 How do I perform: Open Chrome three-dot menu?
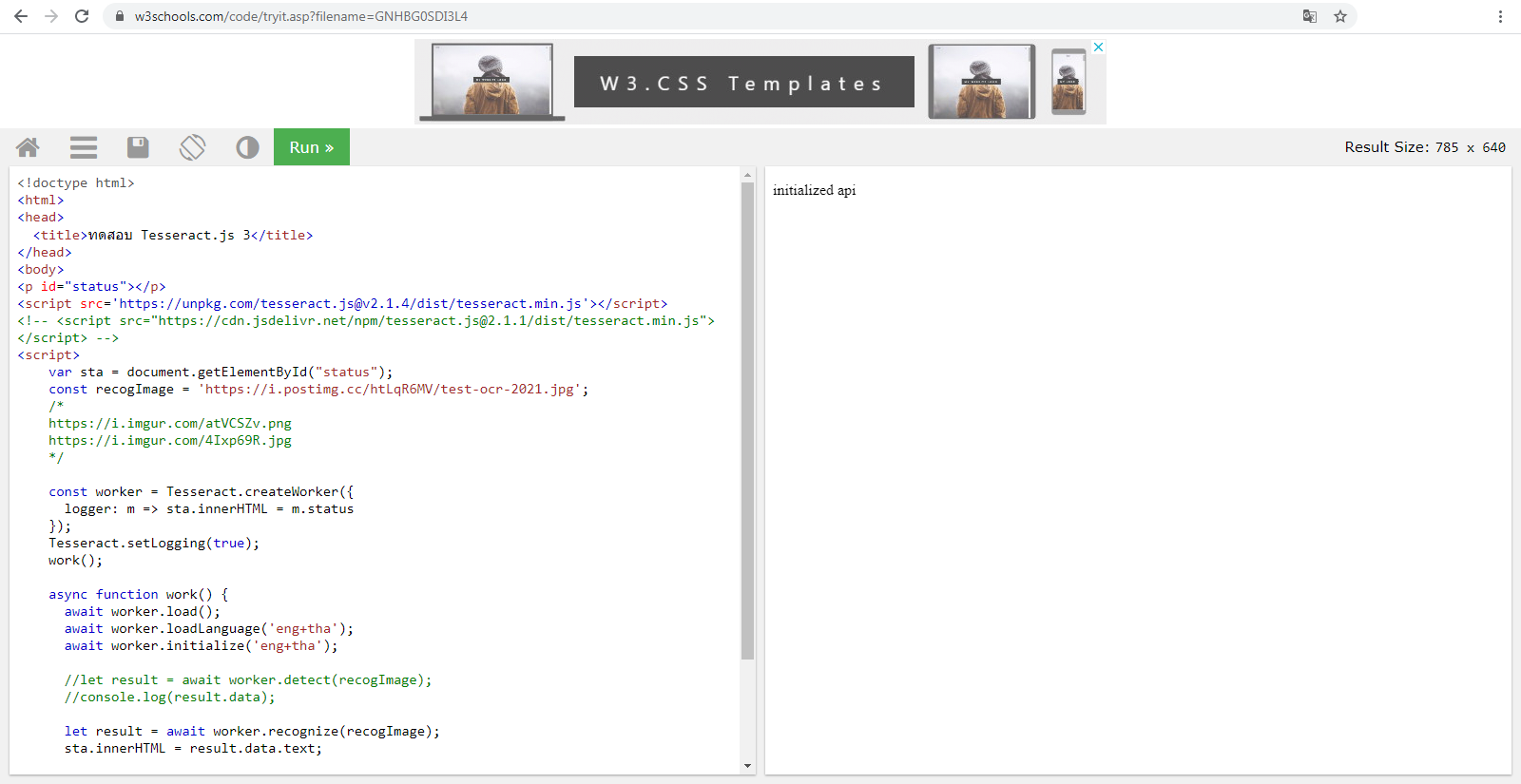1500,16
